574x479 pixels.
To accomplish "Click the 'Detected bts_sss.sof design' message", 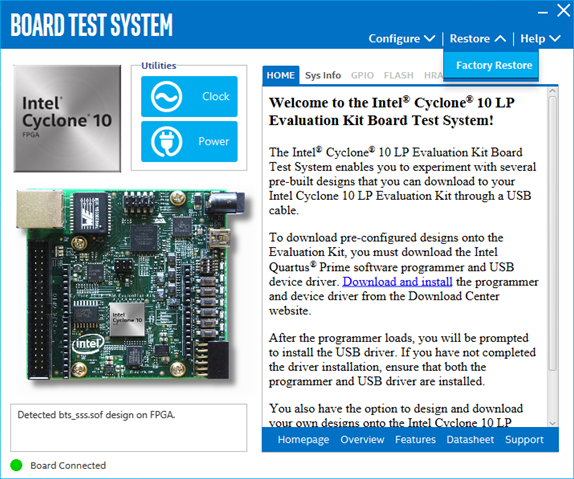I will tap(96, 415).
